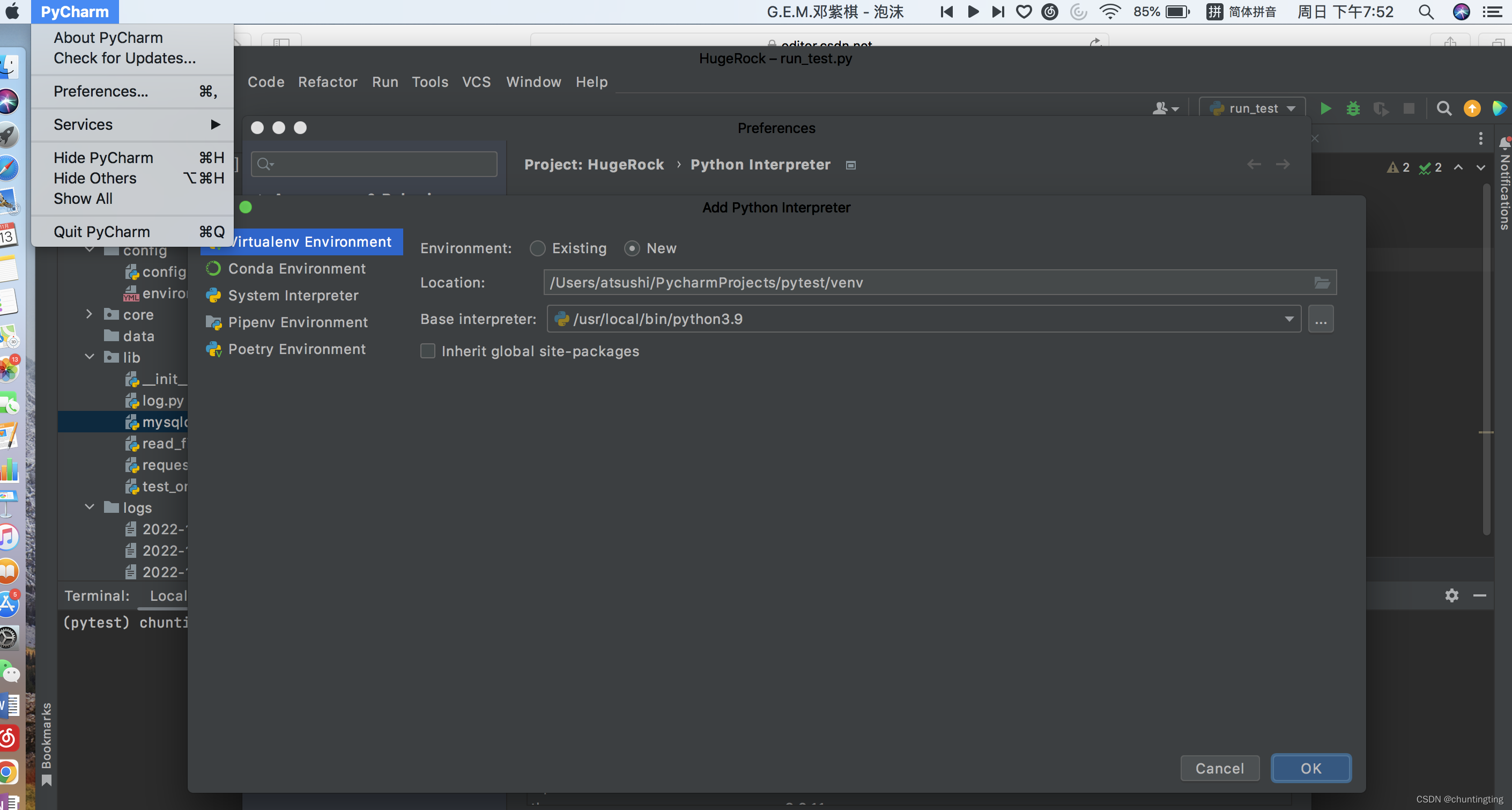The width and height of the screenshot is (1512, 810).
Task: Choose Preferences... from PyCharm menu
Action: pos(101,92)
